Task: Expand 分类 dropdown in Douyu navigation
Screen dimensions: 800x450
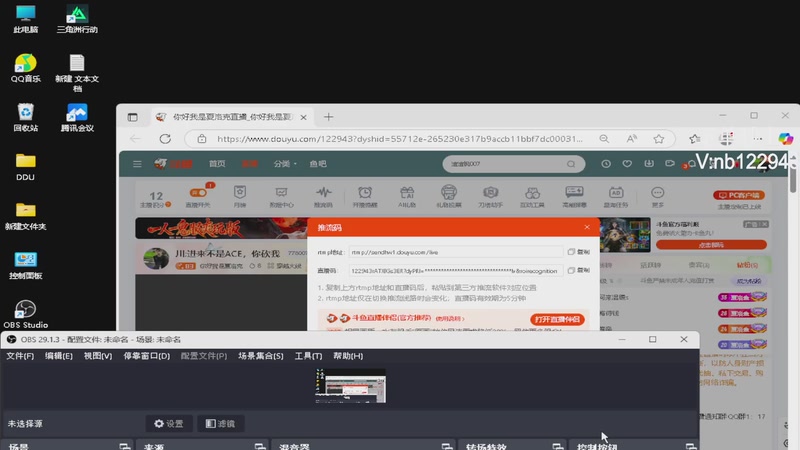Action: pyautogui.click(x=285, y=164)
